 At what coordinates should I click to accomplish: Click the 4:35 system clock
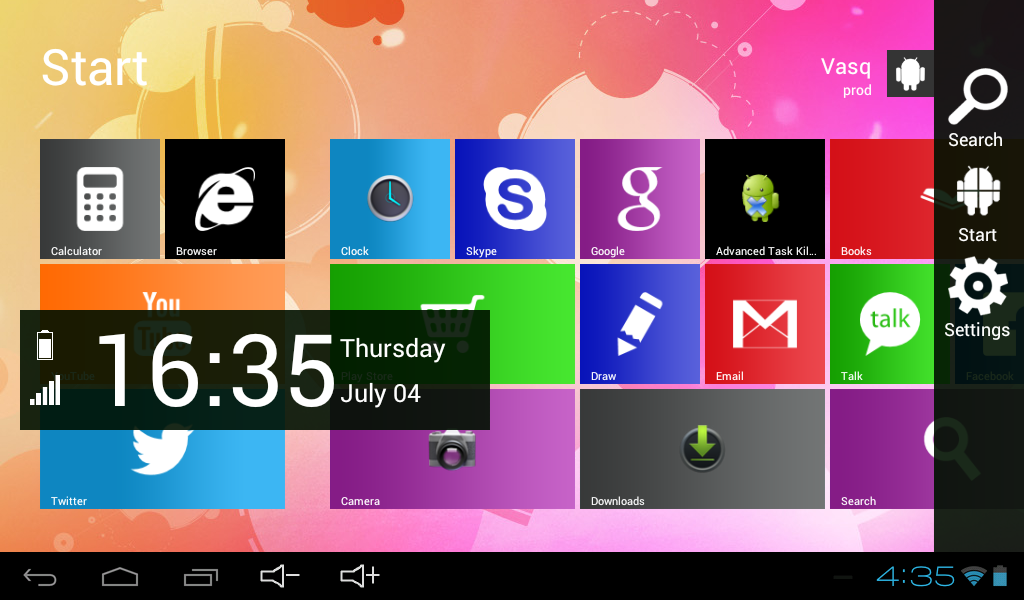point(916,576)
